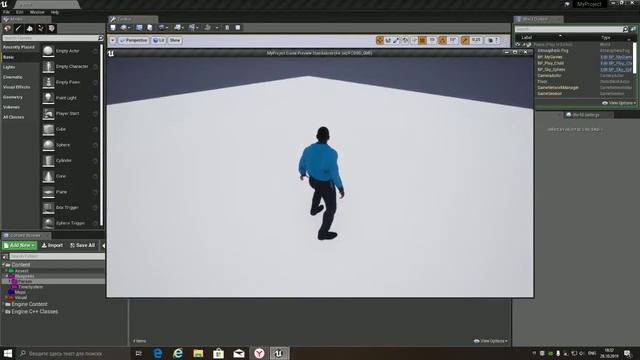640x360 pixels.
Task: Select the All Classes category
Action: pos(13,117)
